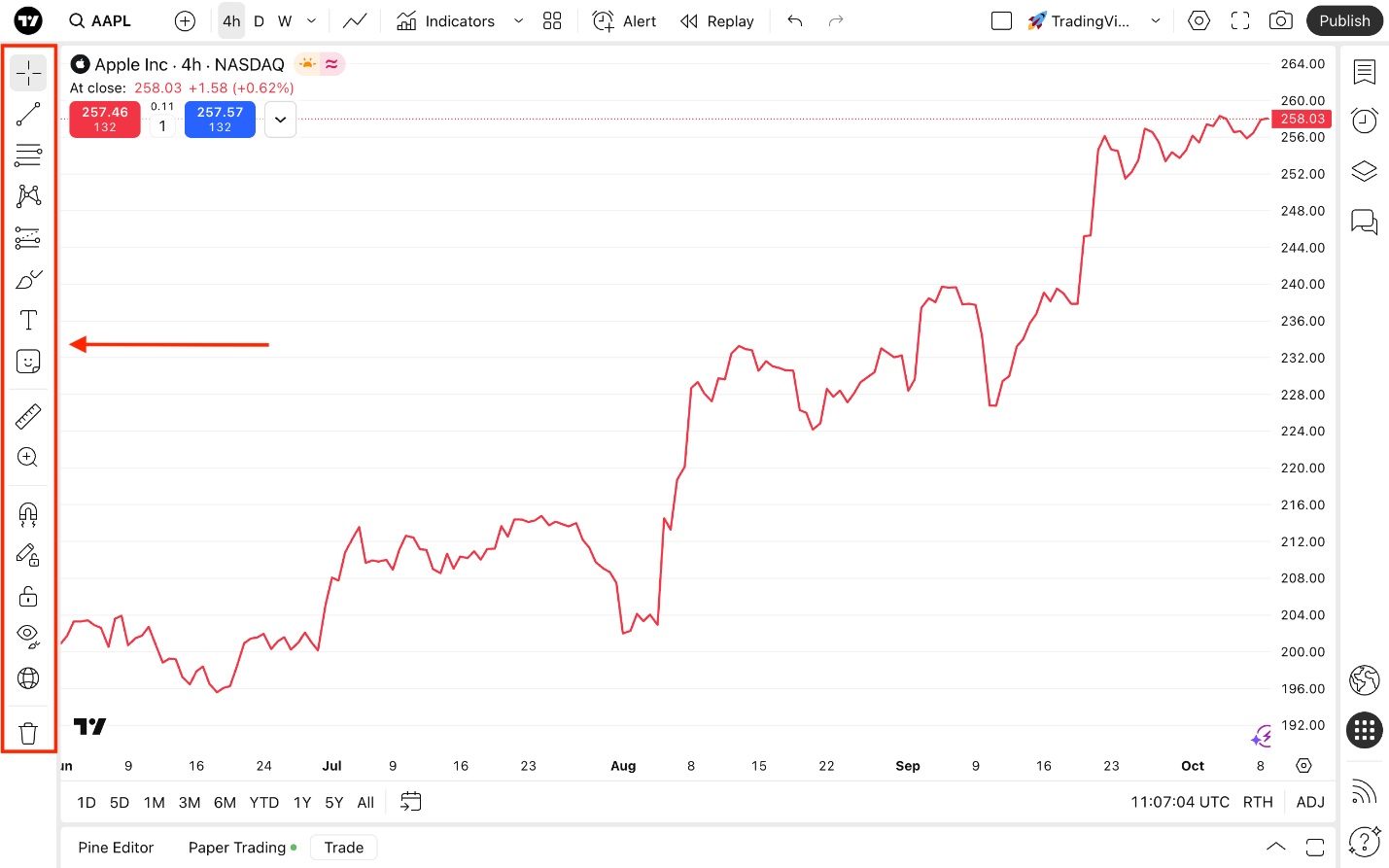The width and height of the screenshot is (1389, 868).
Task: Click the zoom in magnifier tool
Action: [x=28, y=458]
